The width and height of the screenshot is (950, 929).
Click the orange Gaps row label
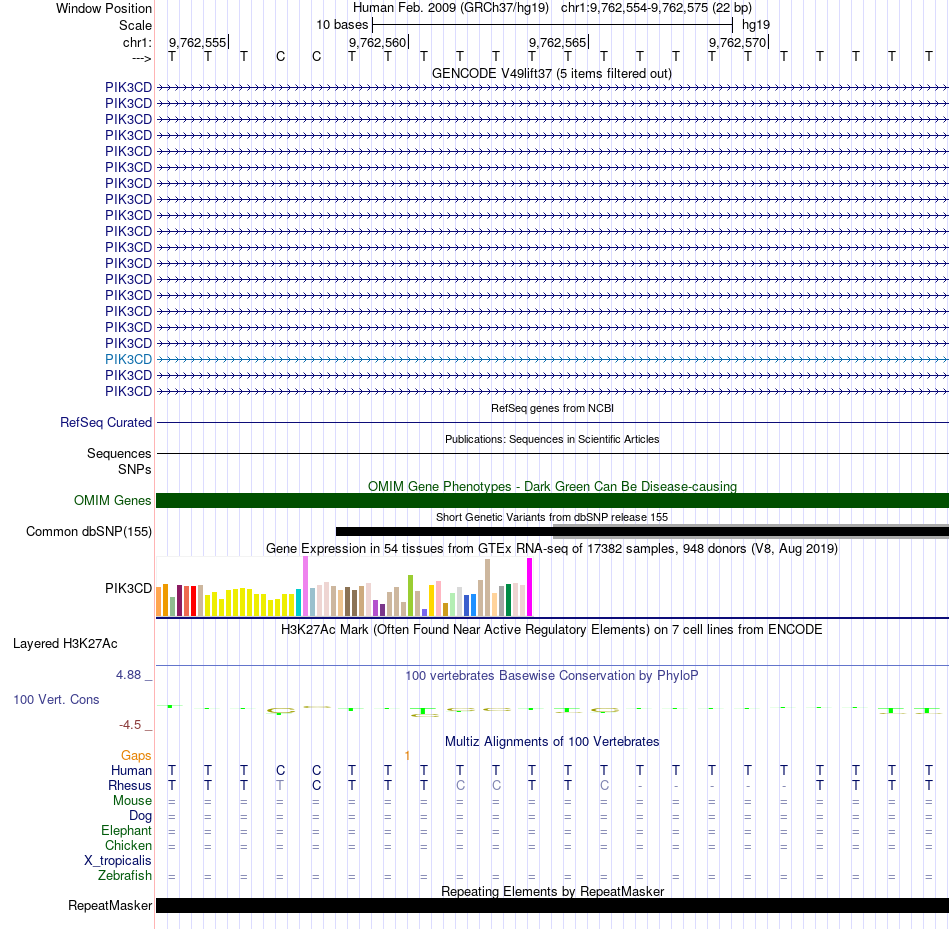(136, 755)
